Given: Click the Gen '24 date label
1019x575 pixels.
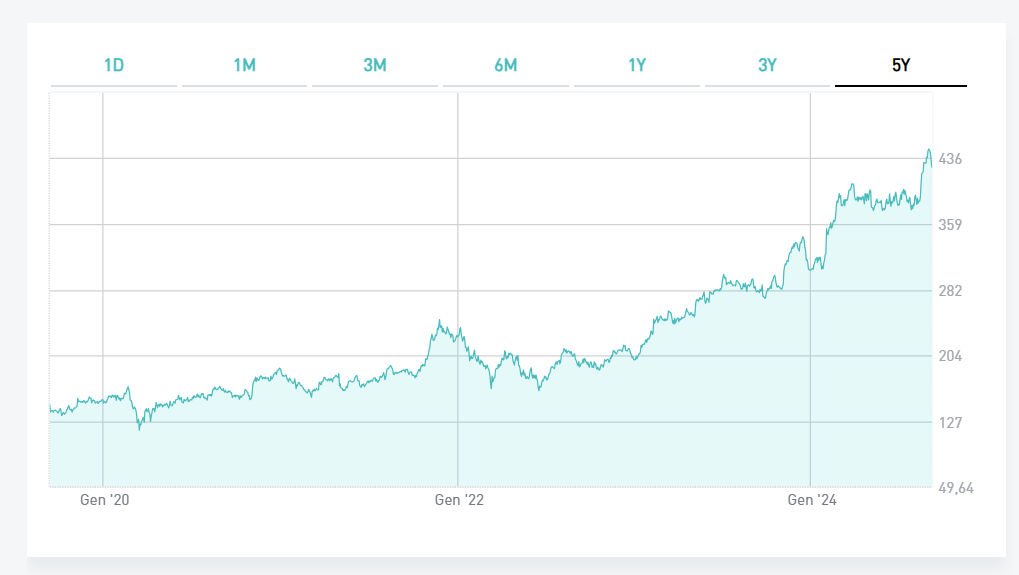Looking at the screenshot, I should 812,500.
